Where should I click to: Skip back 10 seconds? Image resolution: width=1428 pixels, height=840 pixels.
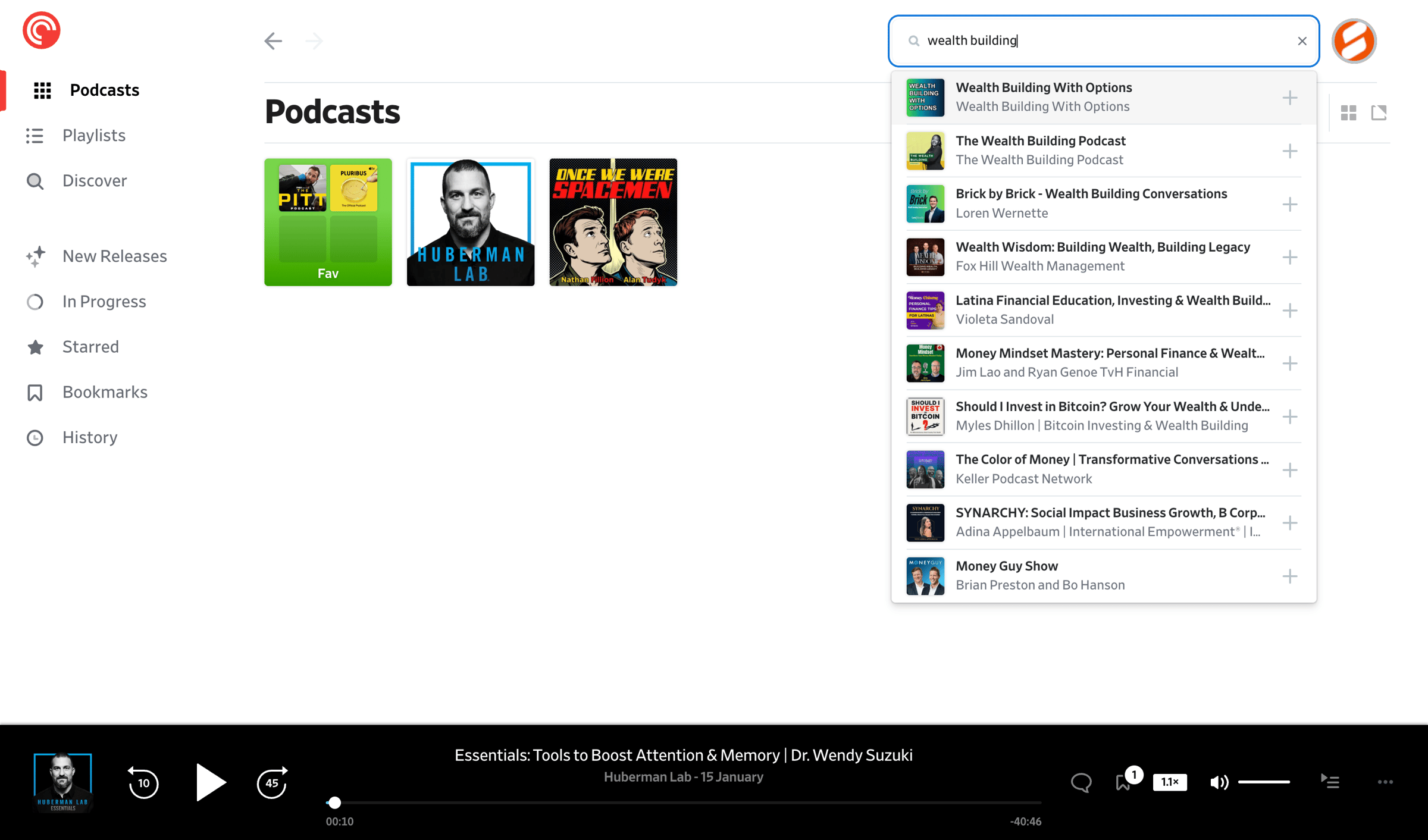(x=143, y=782)
